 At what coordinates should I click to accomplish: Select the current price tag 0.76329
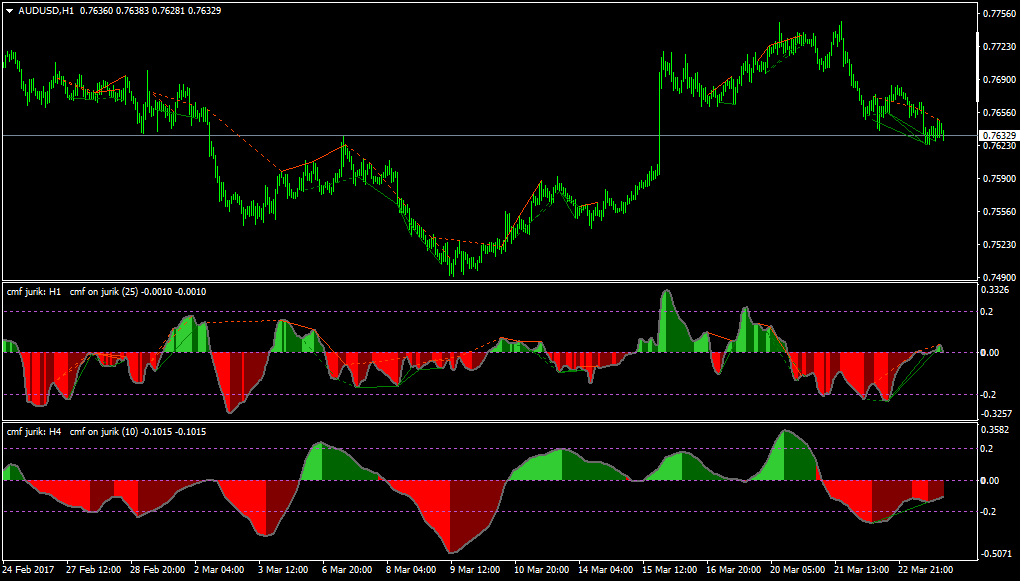(x=999, y=135)
